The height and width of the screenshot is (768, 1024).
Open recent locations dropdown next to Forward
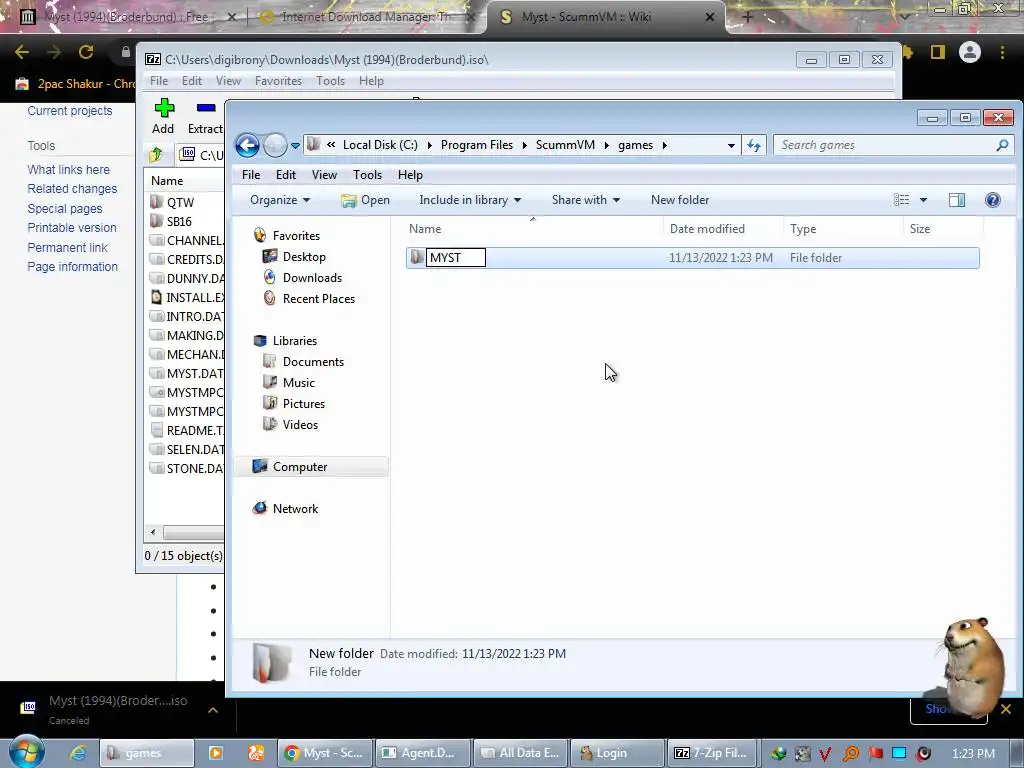295,146
